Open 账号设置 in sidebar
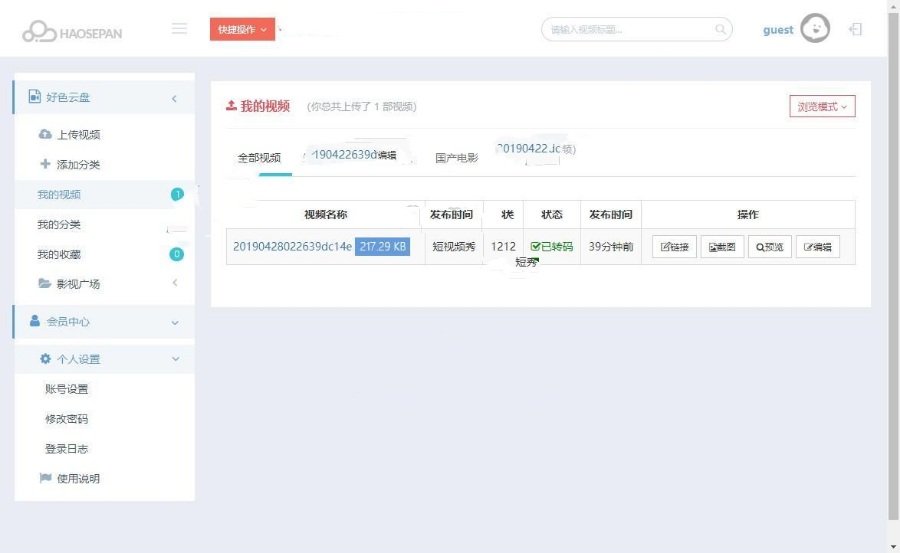The height and width of the screenshot is (553, 900). tap(67, 389)
